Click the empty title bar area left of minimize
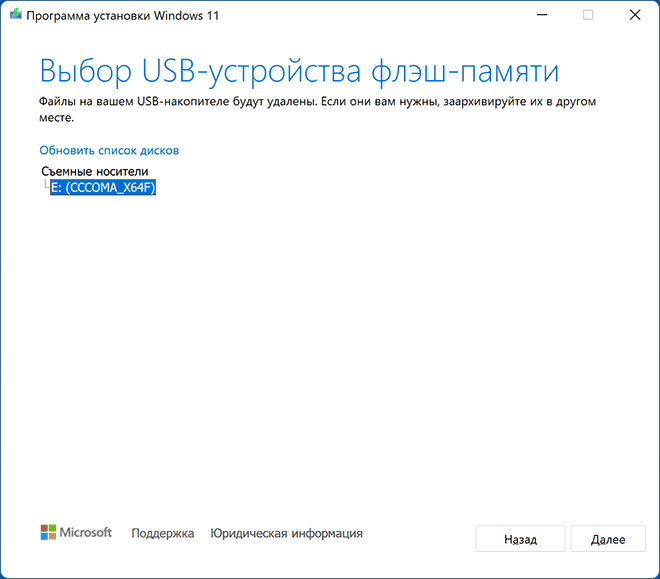The image size is (660, 579). [400, 15]
